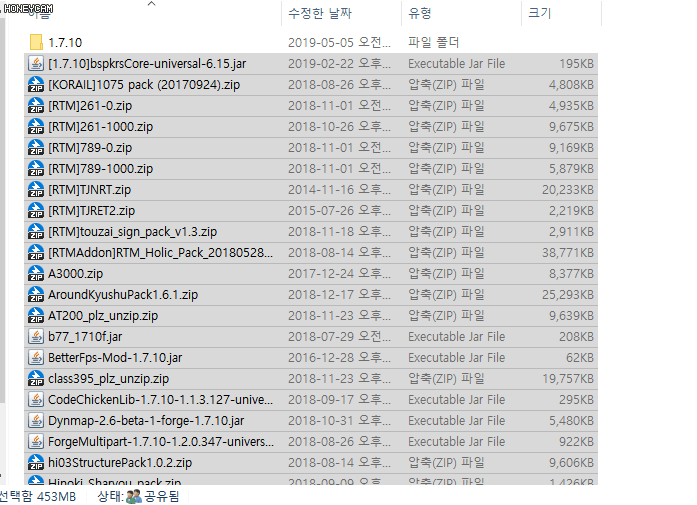The height and width of the screenshot is (505, 697).
Task: Click the zip icon of AroundKyushuPack1.6.1.zip
Action: click(36, 295)
